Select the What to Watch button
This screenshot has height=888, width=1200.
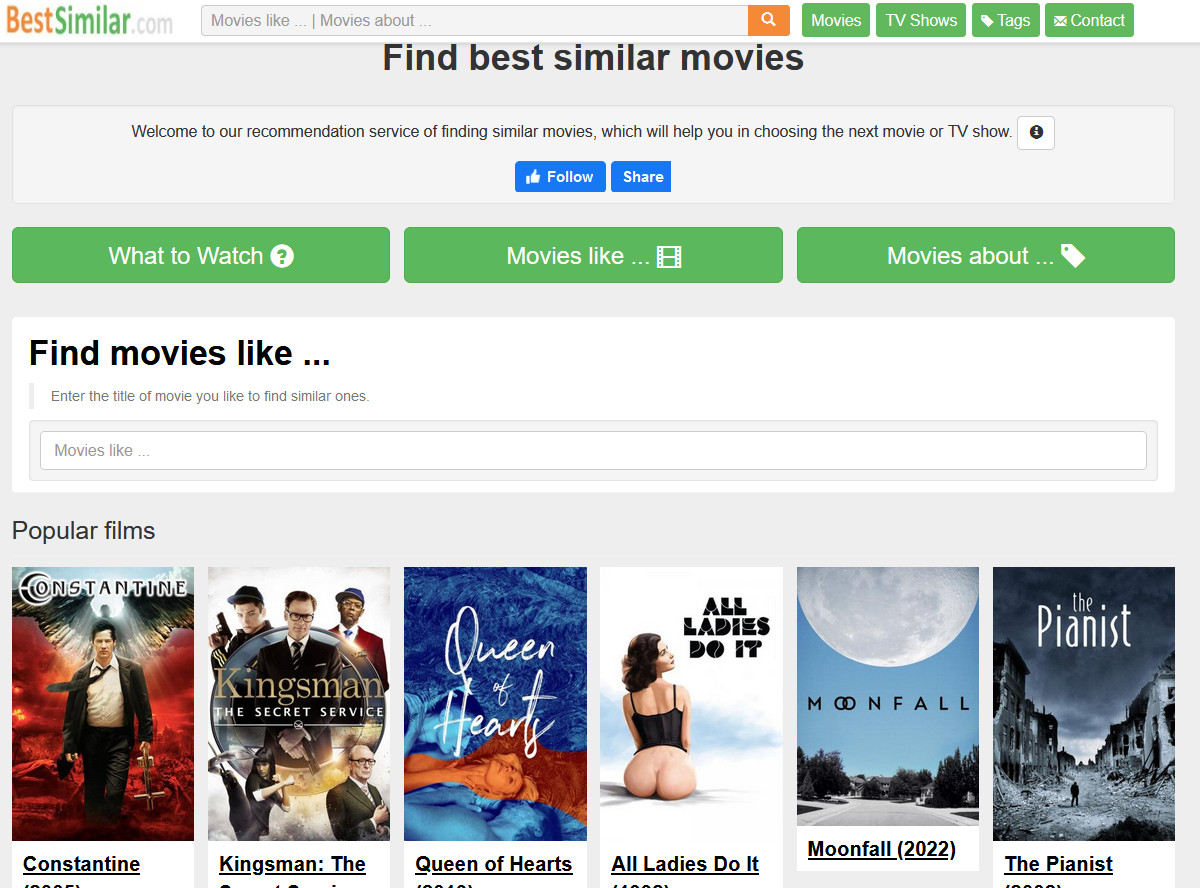click(201, 255)
